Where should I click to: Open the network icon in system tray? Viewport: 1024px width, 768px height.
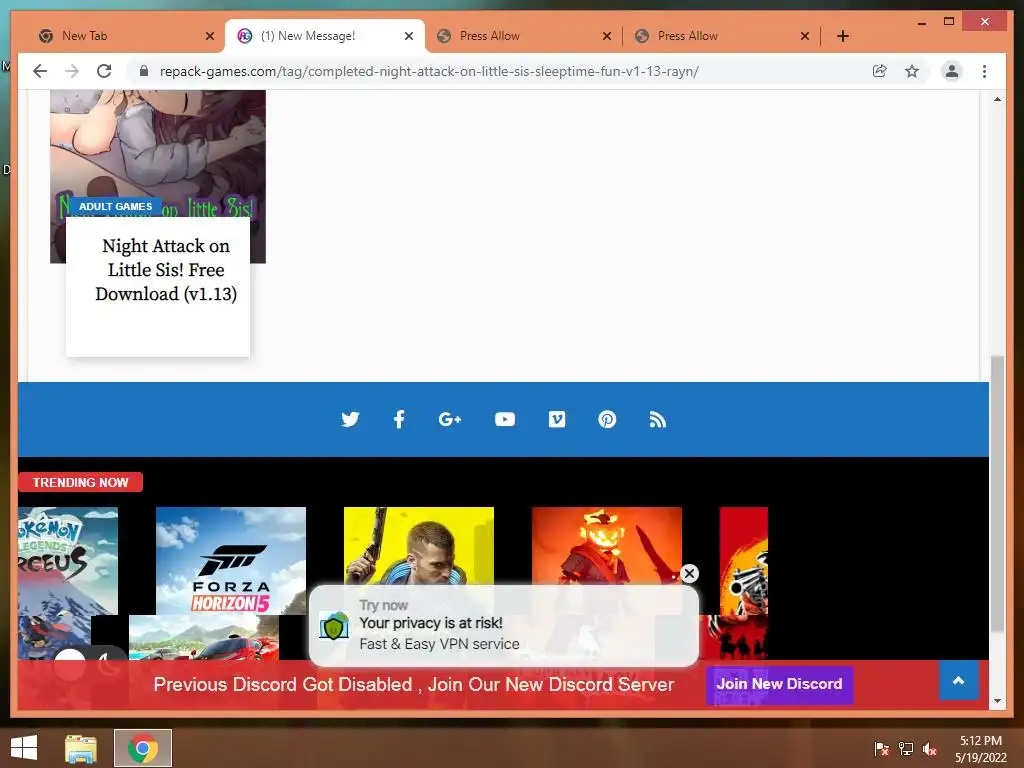(x=906, y=749)
